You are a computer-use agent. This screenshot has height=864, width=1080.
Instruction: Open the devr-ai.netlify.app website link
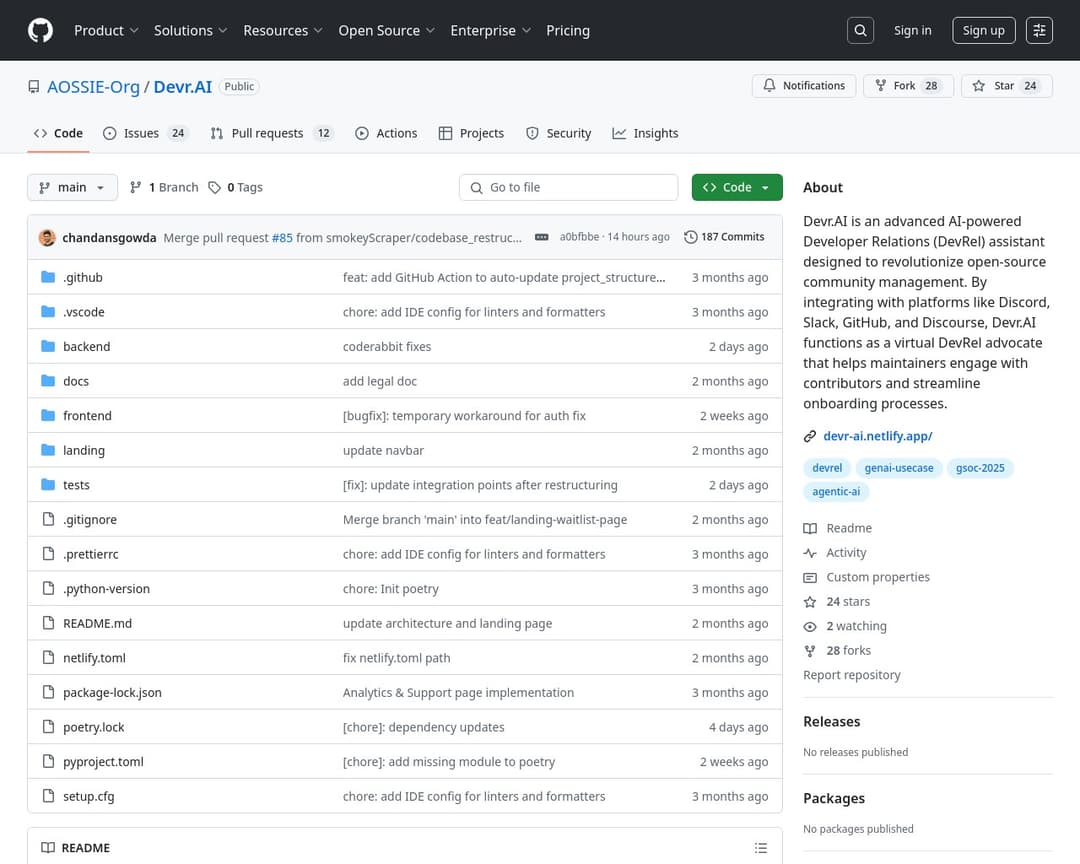click(x=878, y=436)
